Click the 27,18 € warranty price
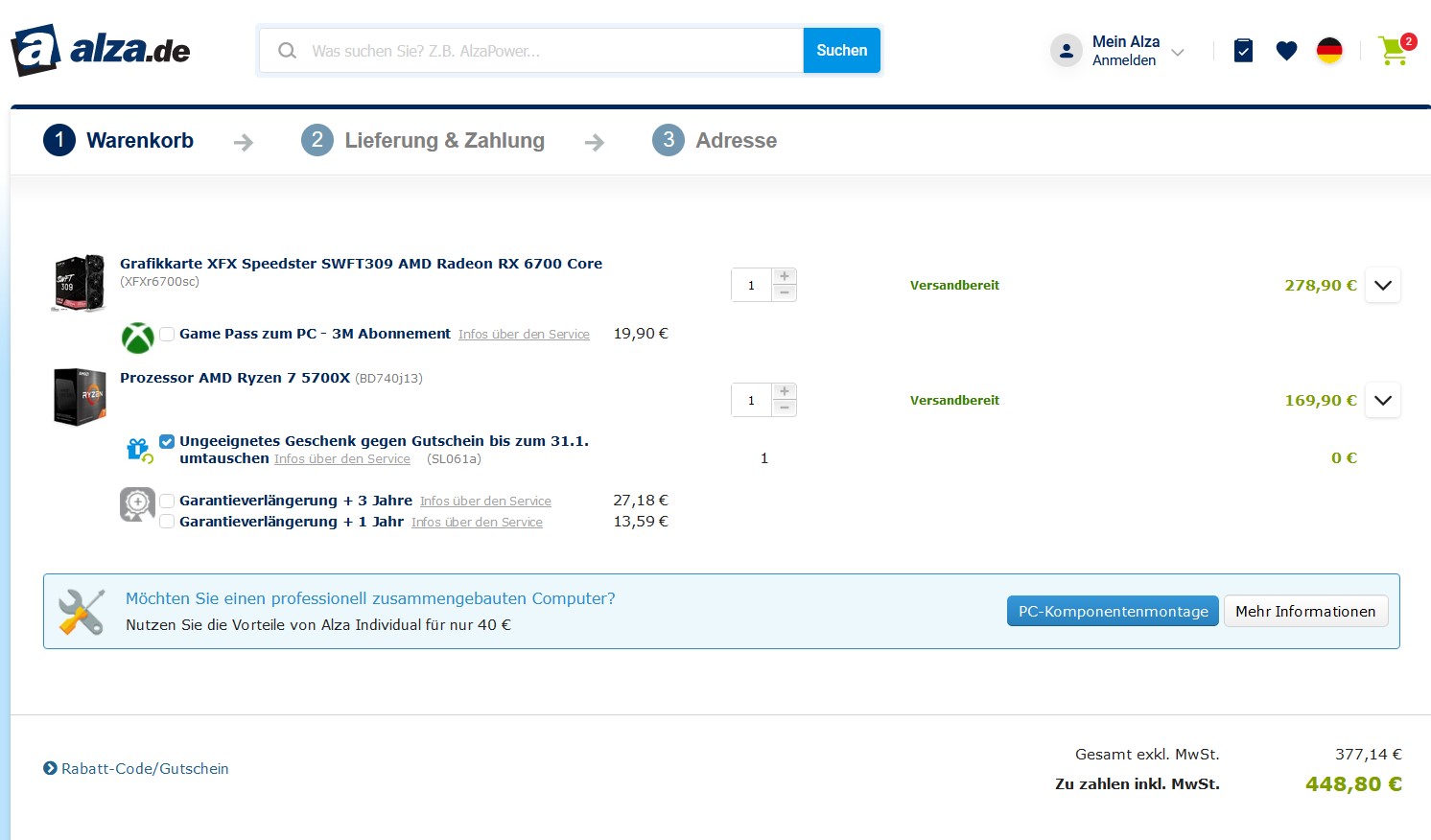 click(641, 500)
